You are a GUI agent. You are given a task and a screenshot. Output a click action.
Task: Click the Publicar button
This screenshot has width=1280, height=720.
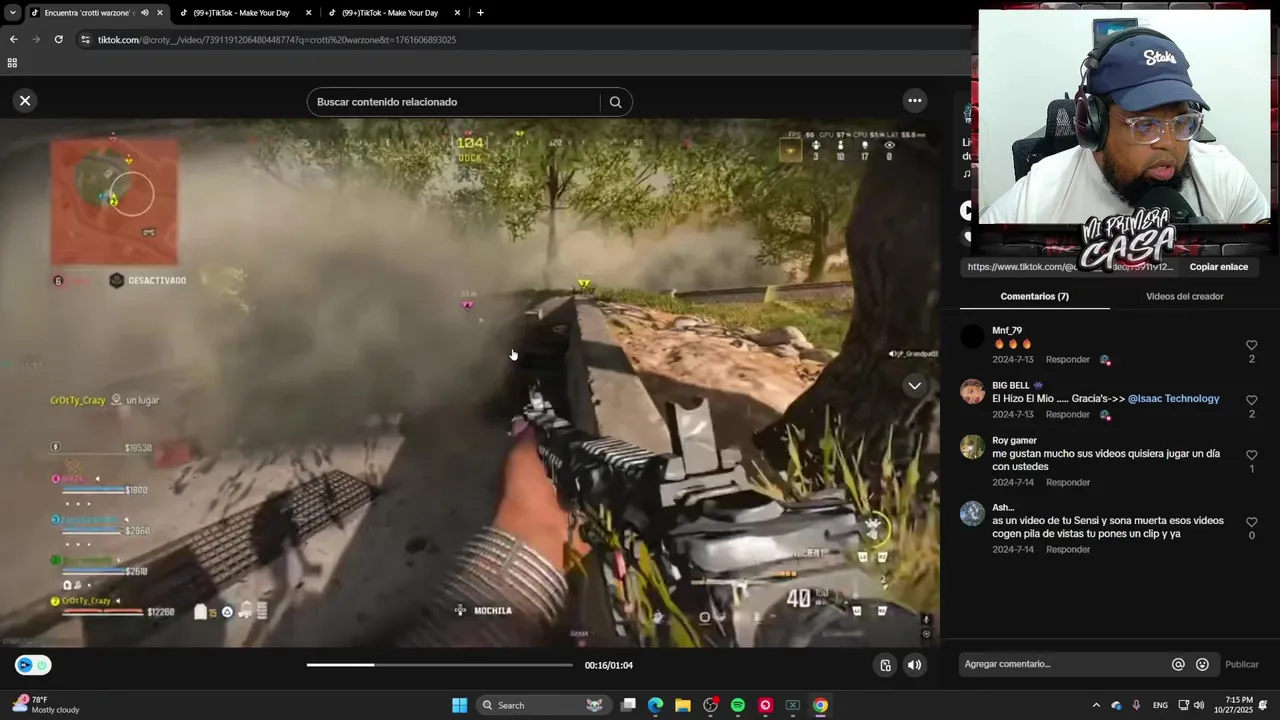[x=1242, y=664]
